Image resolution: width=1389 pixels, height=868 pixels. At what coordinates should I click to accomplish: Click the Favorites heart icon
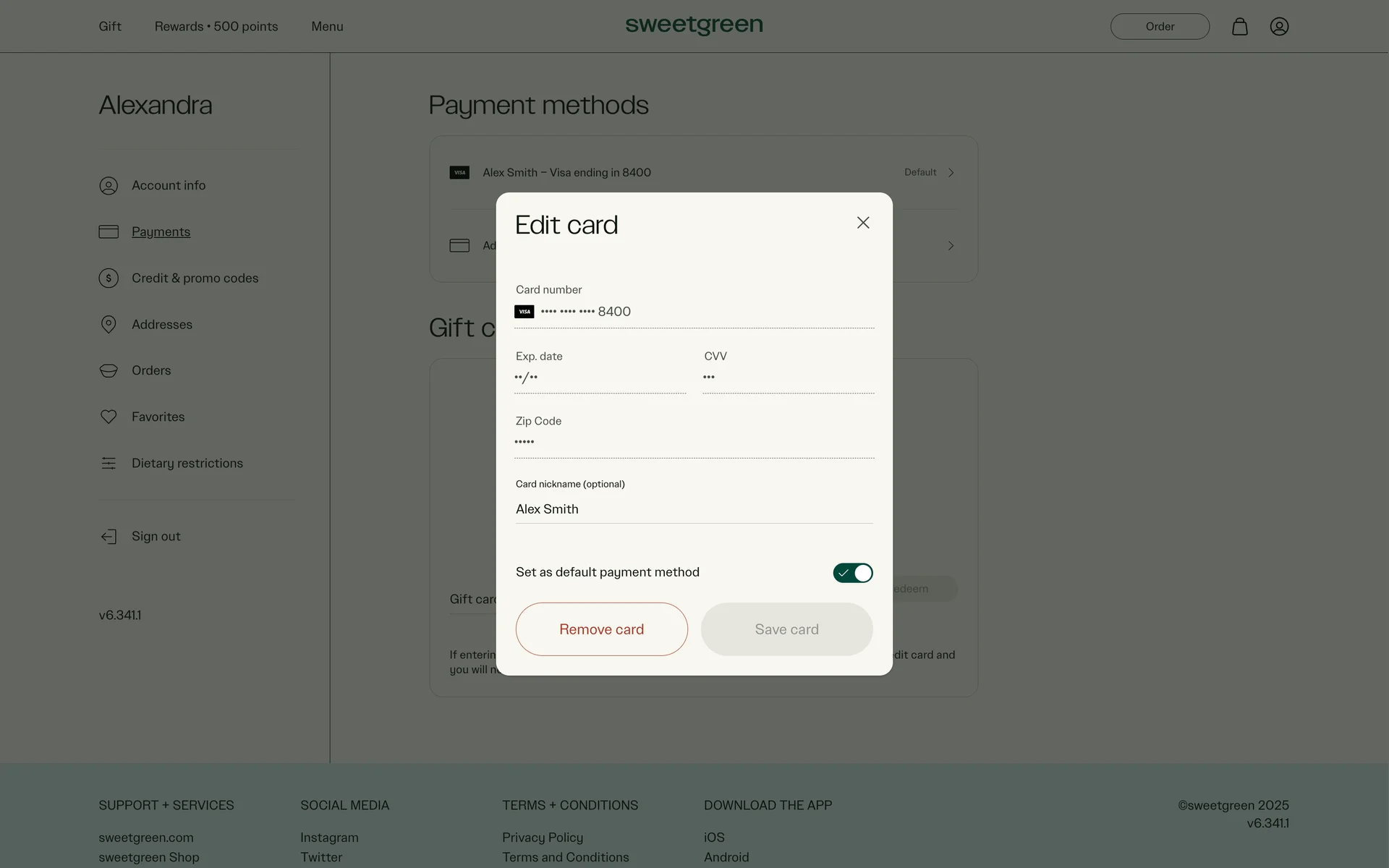(x=109, y=417)
